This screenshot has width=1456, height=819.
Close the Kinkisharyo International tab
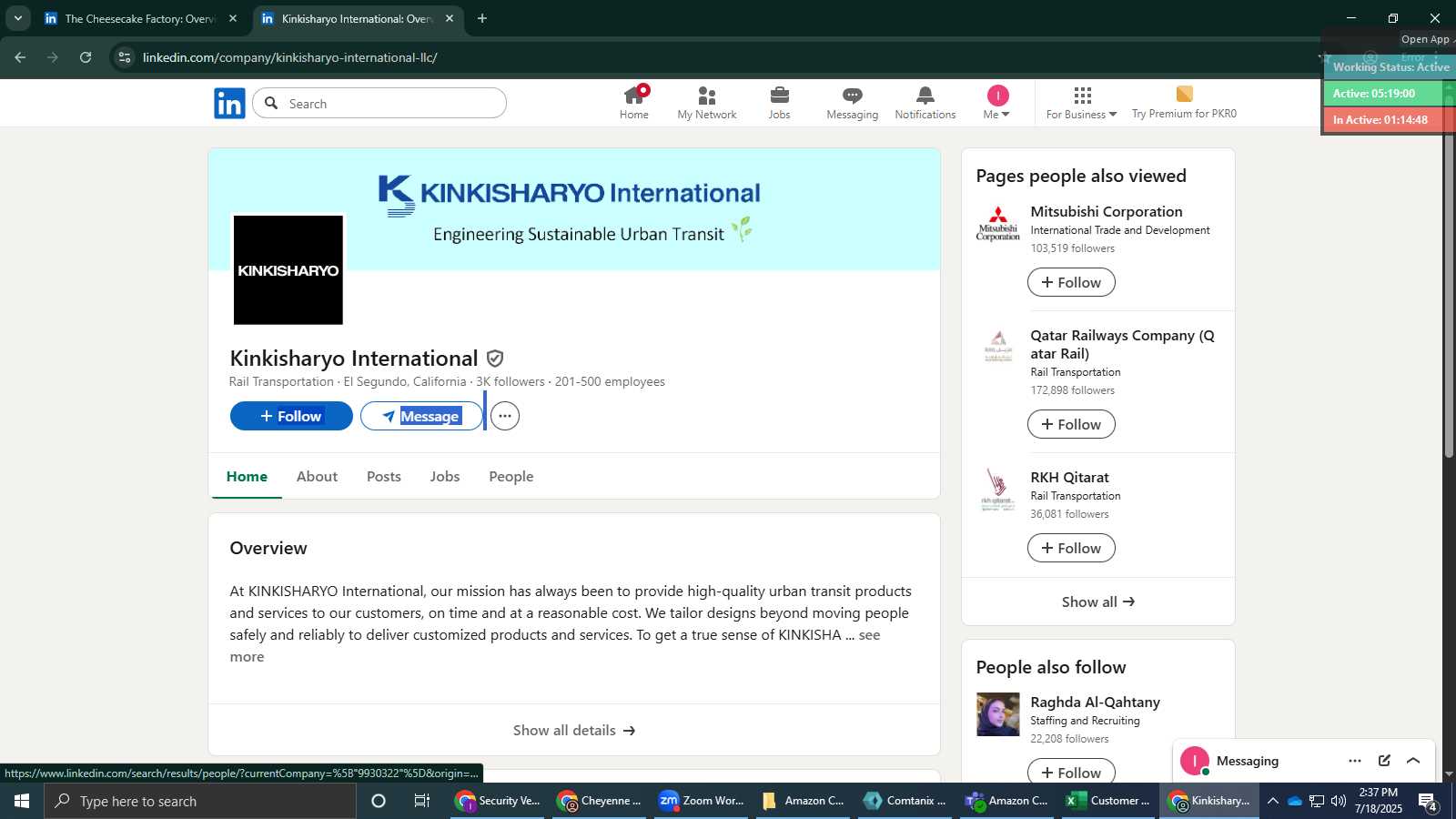[450, 18]
